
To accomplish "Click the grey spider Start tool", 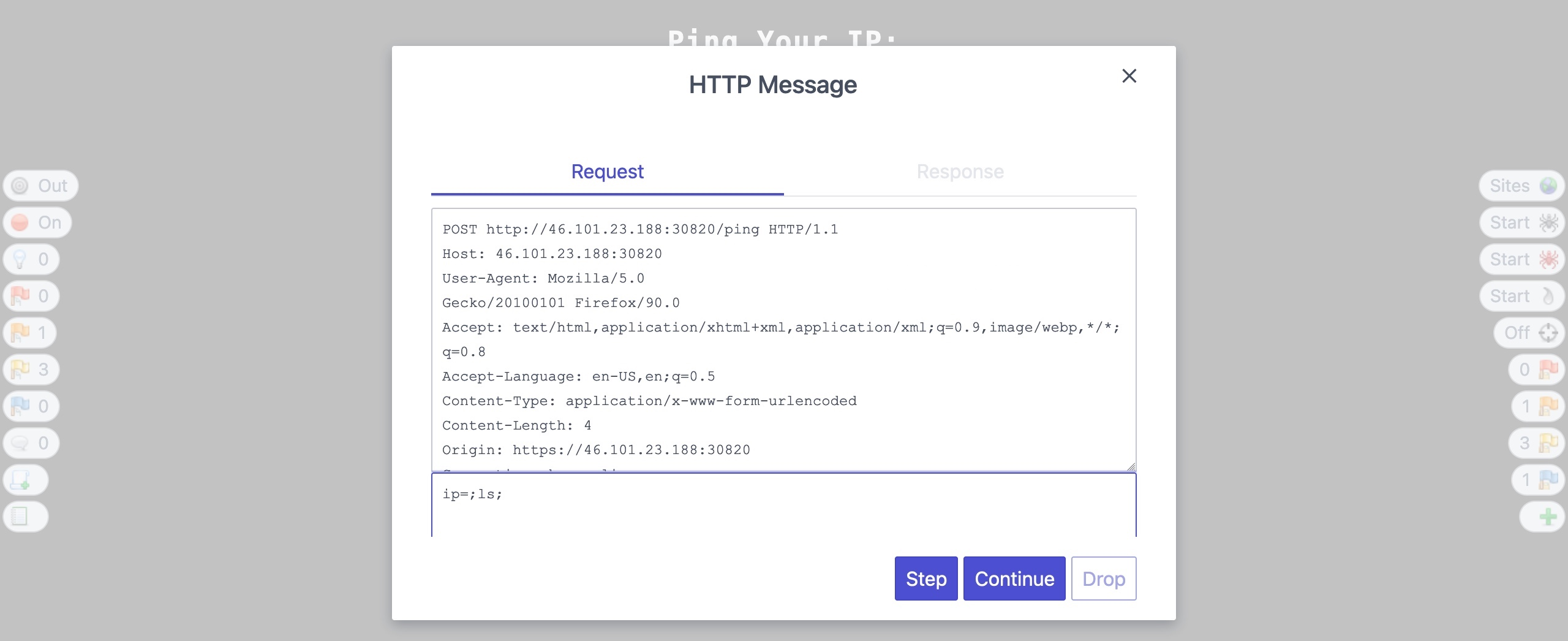I will pyautogui.click(x=1523, y=222).
